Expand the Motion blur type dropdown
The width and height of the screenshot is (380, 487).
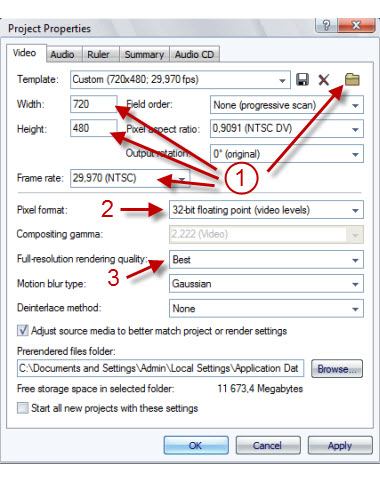pos(266,284)
